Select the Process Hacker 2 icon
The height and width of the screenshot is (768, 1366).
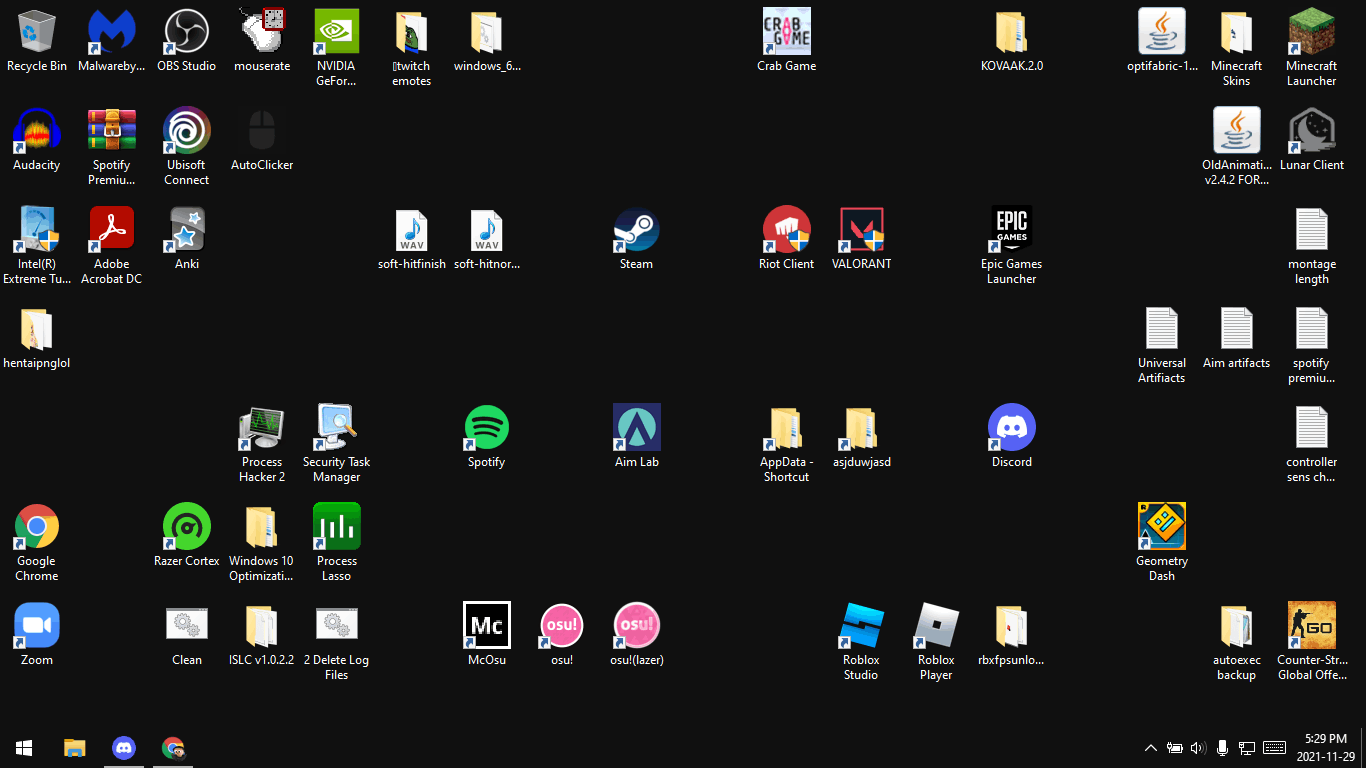click(x=262, y=428)
